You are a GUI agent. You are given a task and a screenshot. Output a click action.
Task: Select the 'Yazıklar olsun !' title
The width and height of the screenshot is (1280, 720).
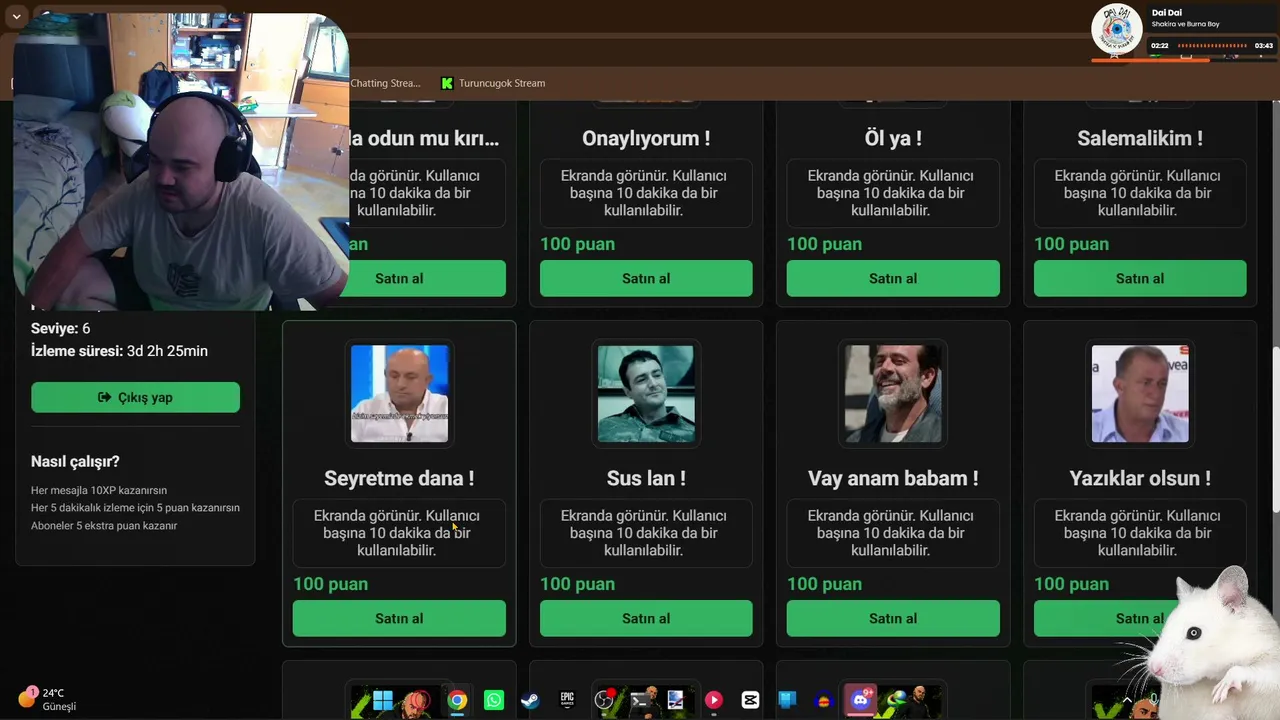point(1140,478)
